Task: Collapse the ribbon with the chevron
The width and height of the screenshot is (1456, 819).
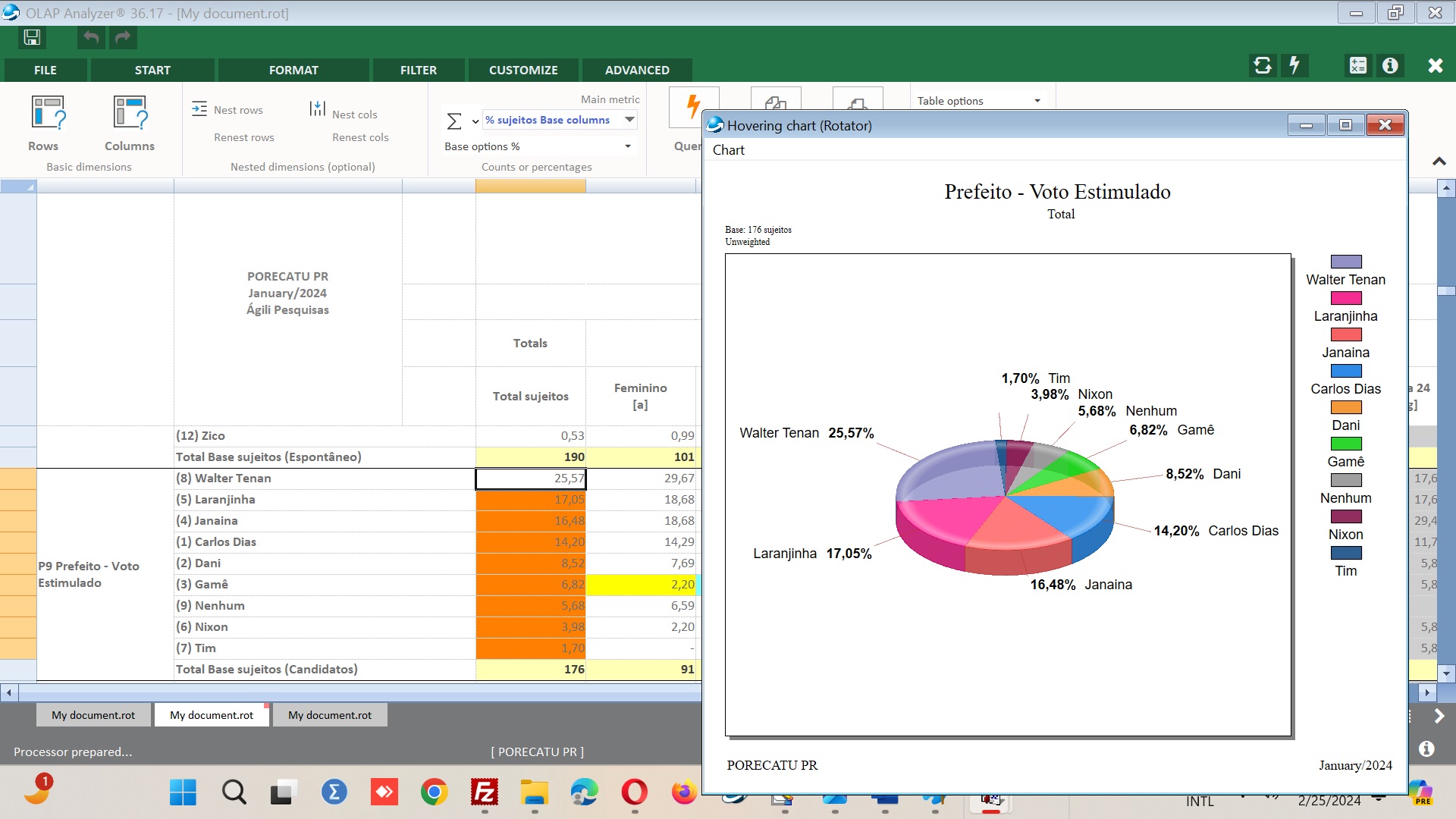Action: pos(1439,162)
